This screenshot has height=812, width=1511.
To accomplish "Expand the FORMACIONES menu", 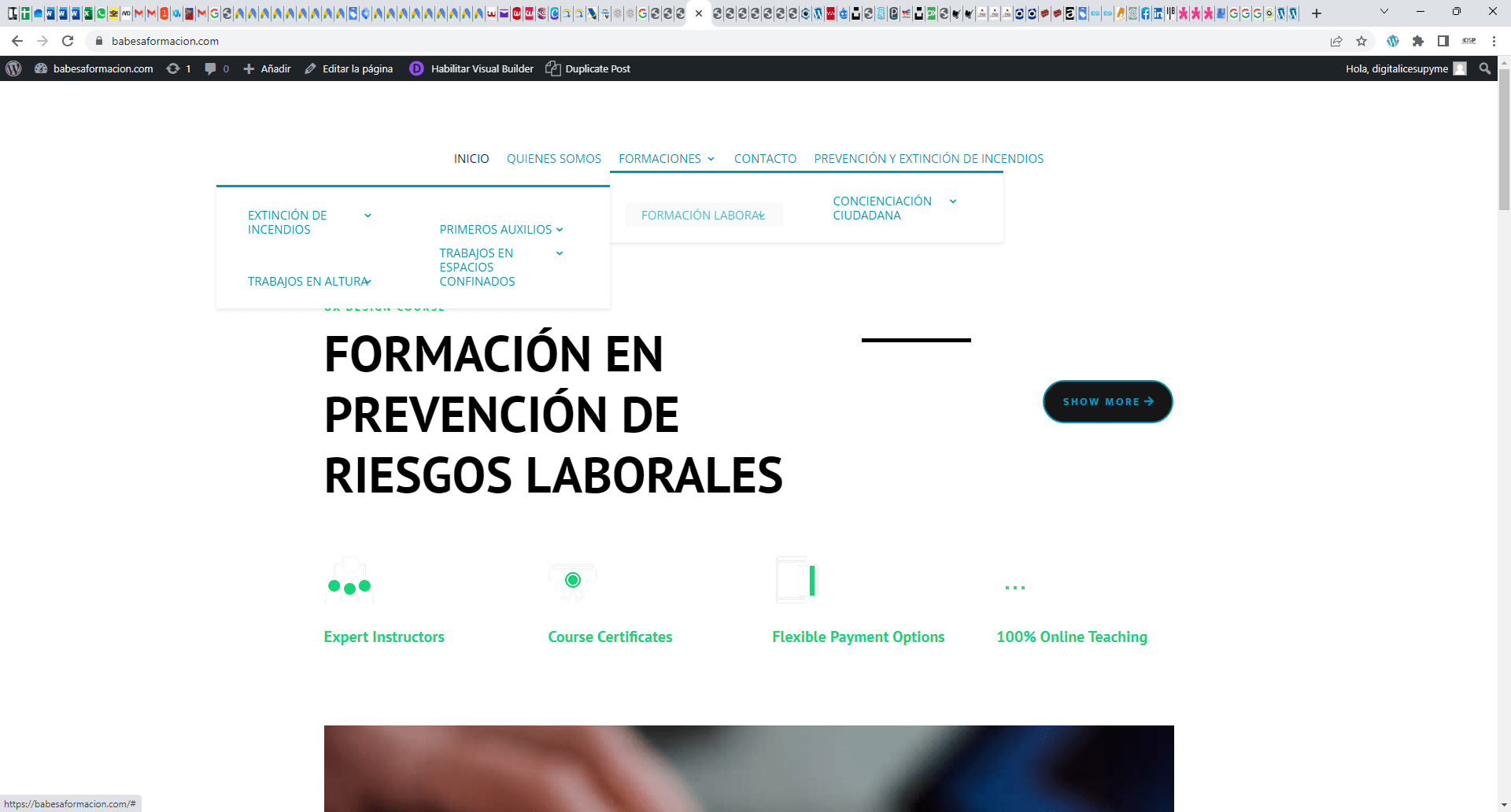I will [x=667, y=159].
